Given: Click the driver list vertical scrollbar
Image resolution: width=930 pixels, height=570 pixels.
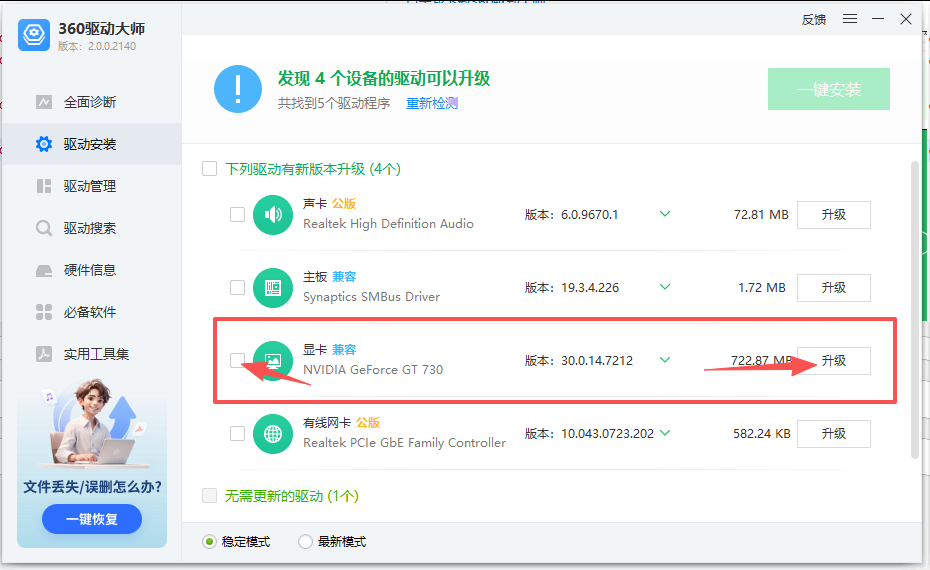Looking at the screenshot, I should 915,309.
